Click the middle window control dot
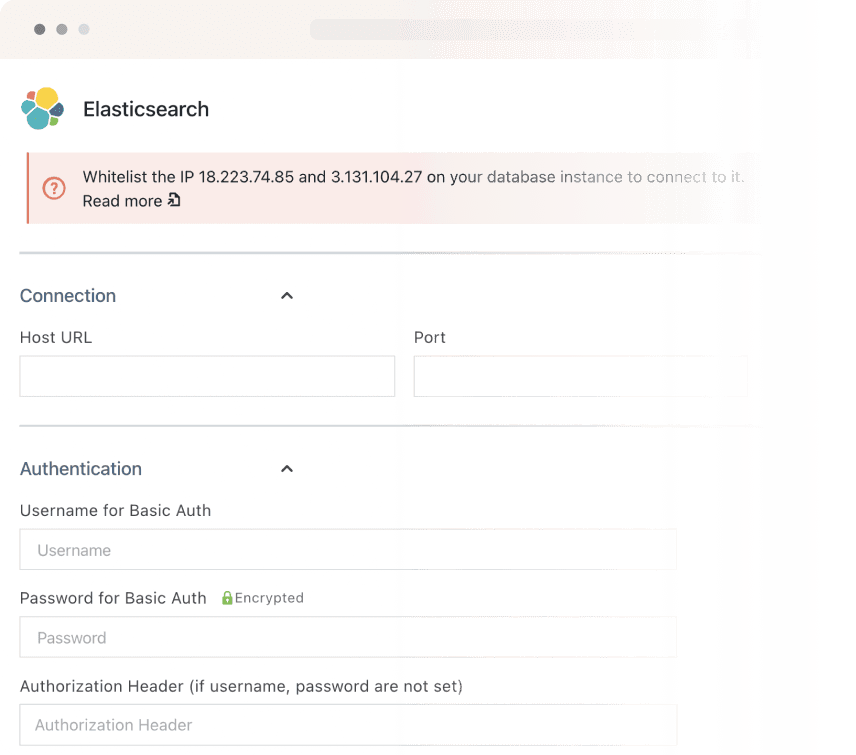 pos(61,29)
